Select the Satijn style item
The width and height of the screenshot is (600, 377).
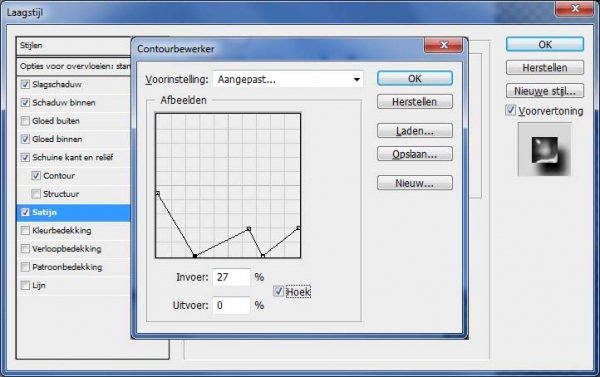coord(74,212)
